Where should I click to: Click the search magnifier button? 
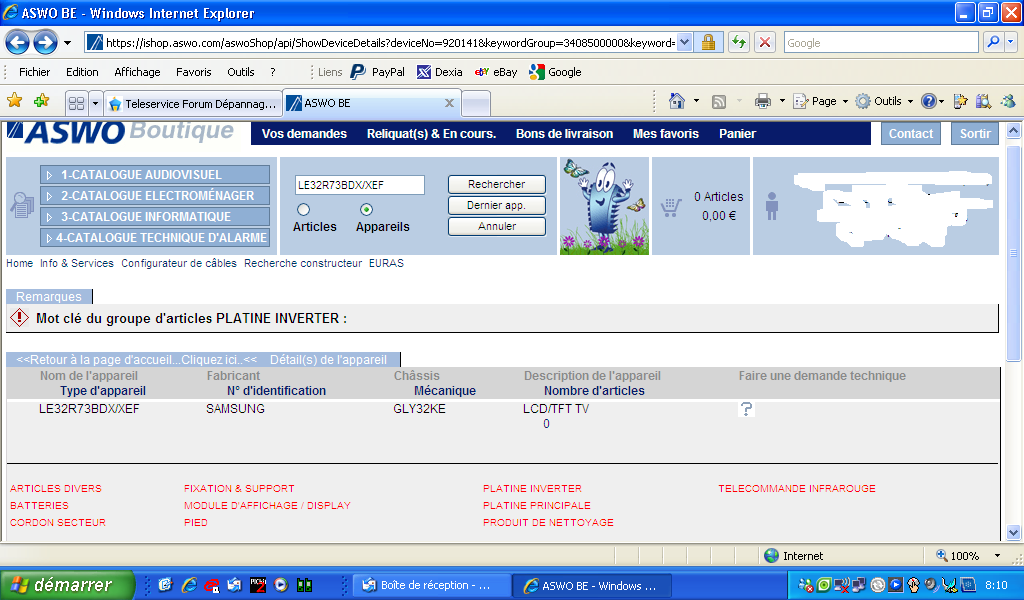pyautogui.click(x=993, y=43)
